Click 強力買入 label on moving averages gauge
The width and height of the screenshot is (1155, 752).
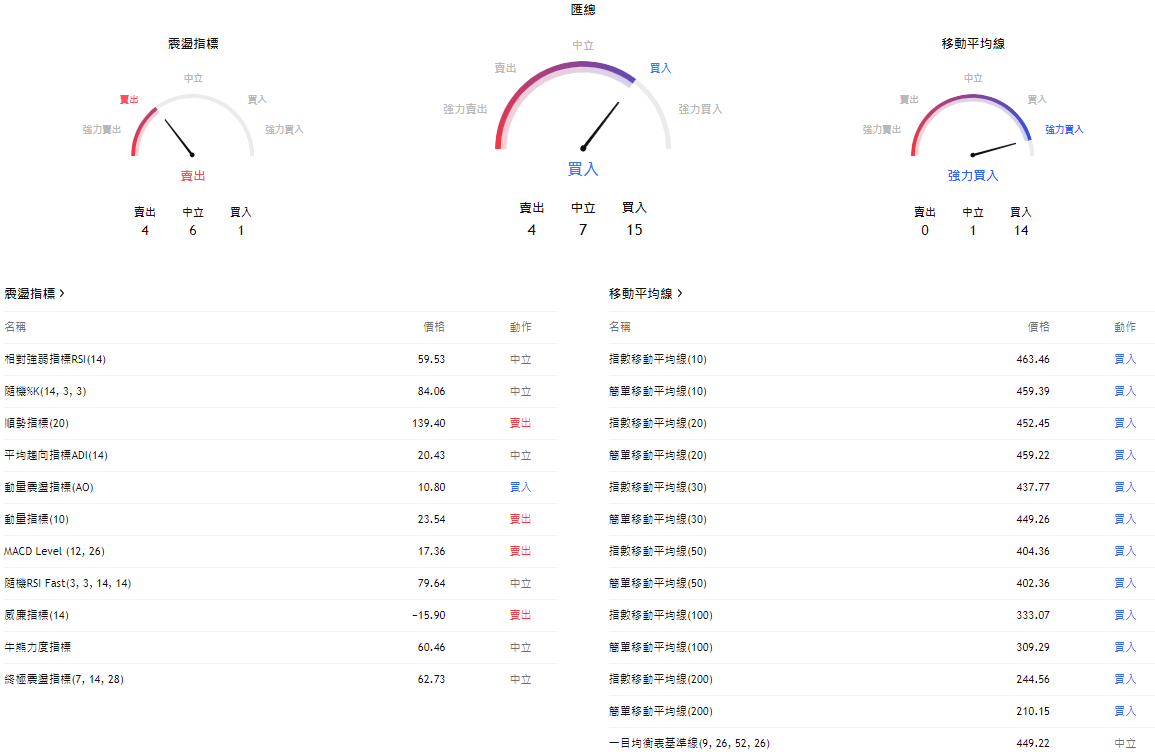[x=1063, y=129]
